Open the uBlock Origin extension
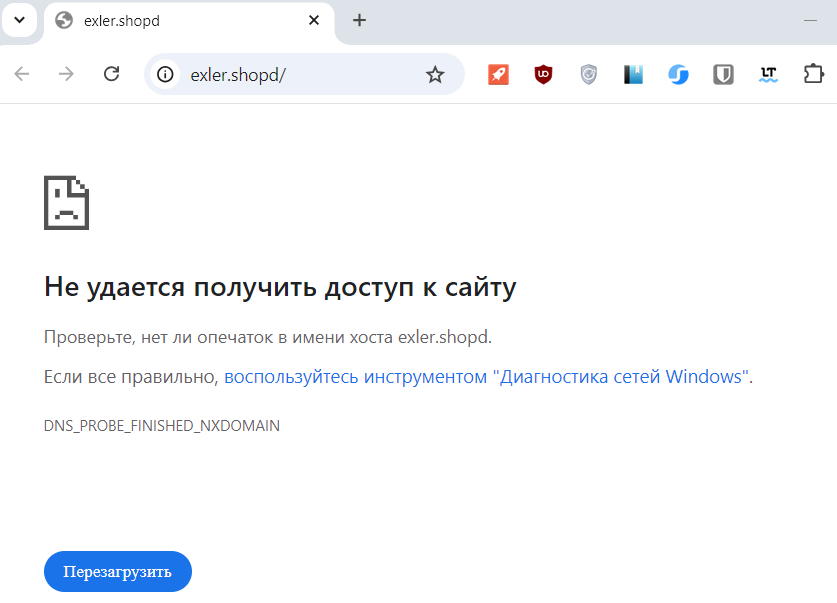The width and height of the screenshot is (837, 603). click(x=543, y=74)
